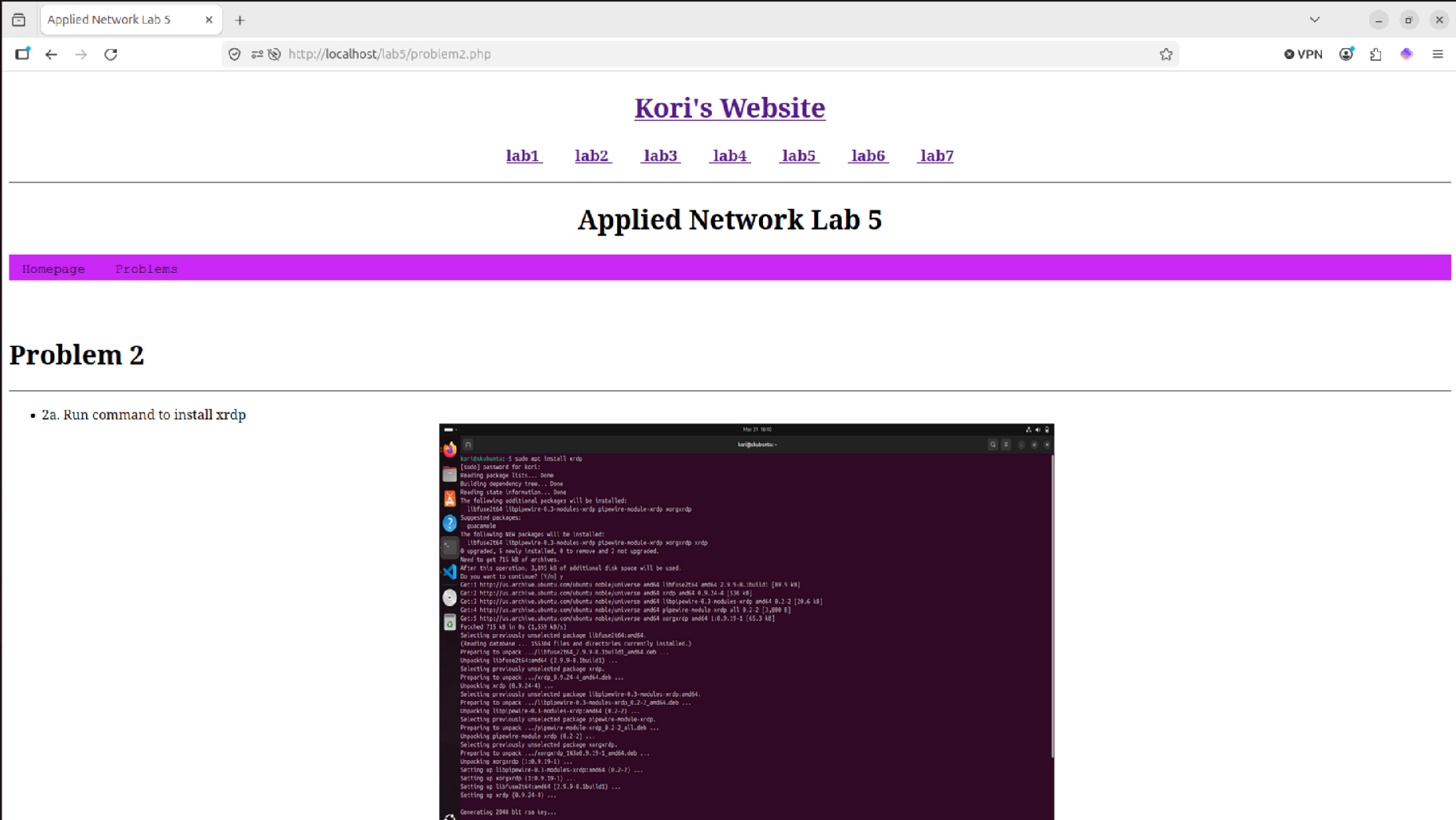Expand the list-all-tabs chevron
1456x820 pixels.
(x=1314, y=19)
